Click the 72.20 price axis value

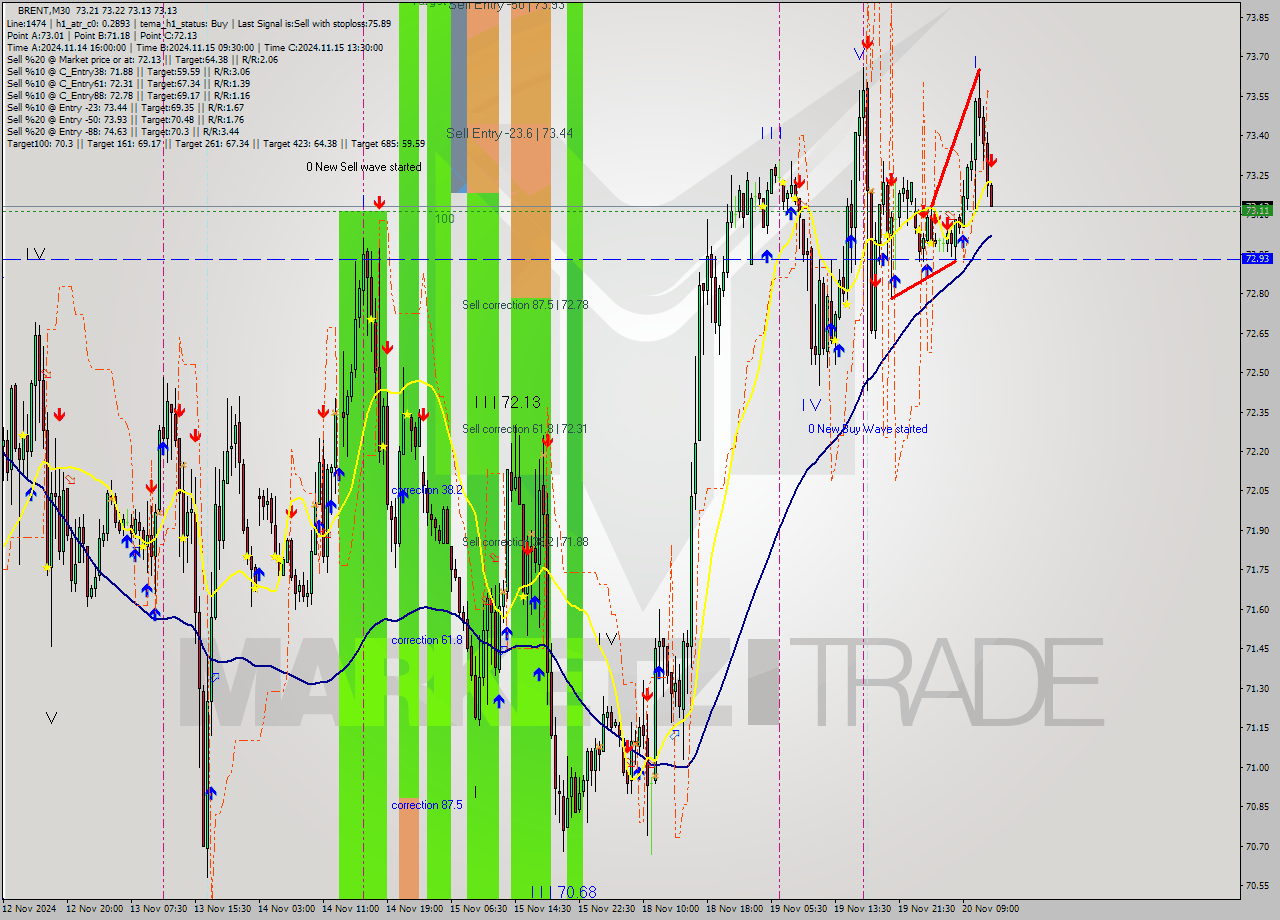click(1257, 452)
